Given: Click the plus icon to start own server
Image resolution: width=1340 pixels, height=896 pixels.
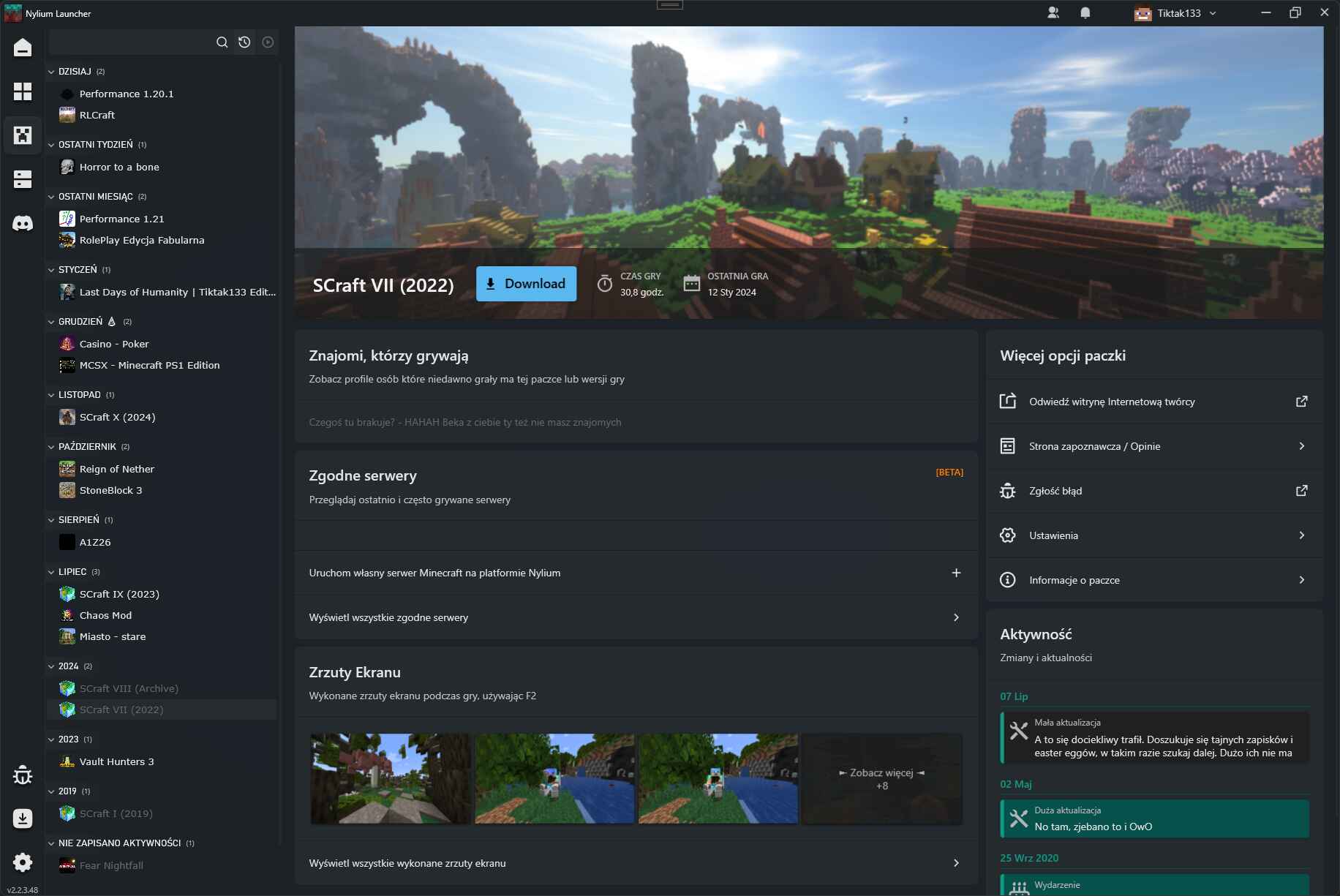Looking at the screenshot, I should pyautogui.click(x=956, y=573).
